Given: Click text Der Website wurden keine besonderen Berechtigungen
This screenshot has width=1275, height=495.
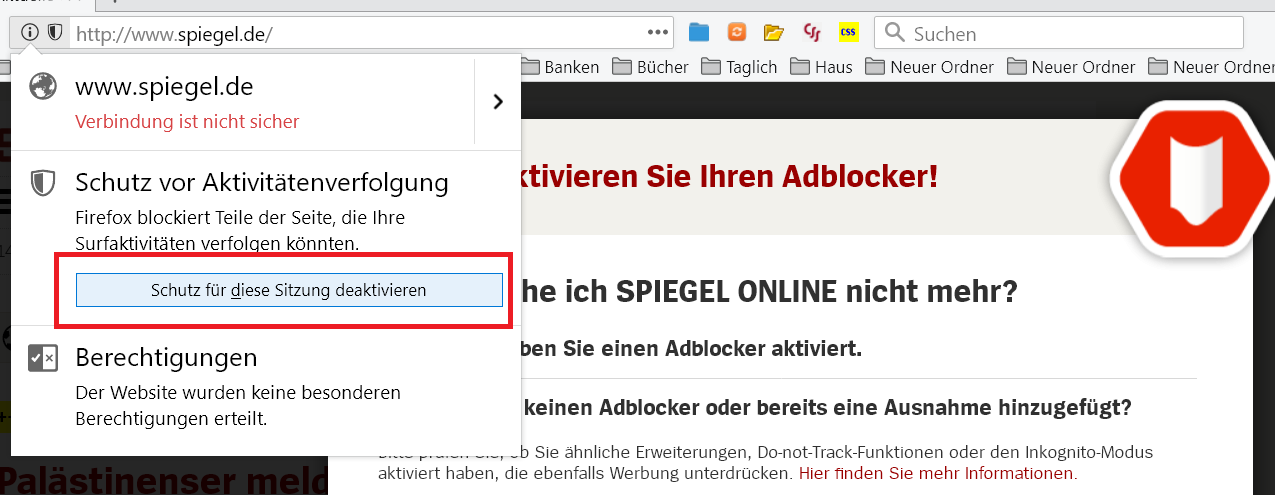Looking at the screenshot, I should [238, 405].
